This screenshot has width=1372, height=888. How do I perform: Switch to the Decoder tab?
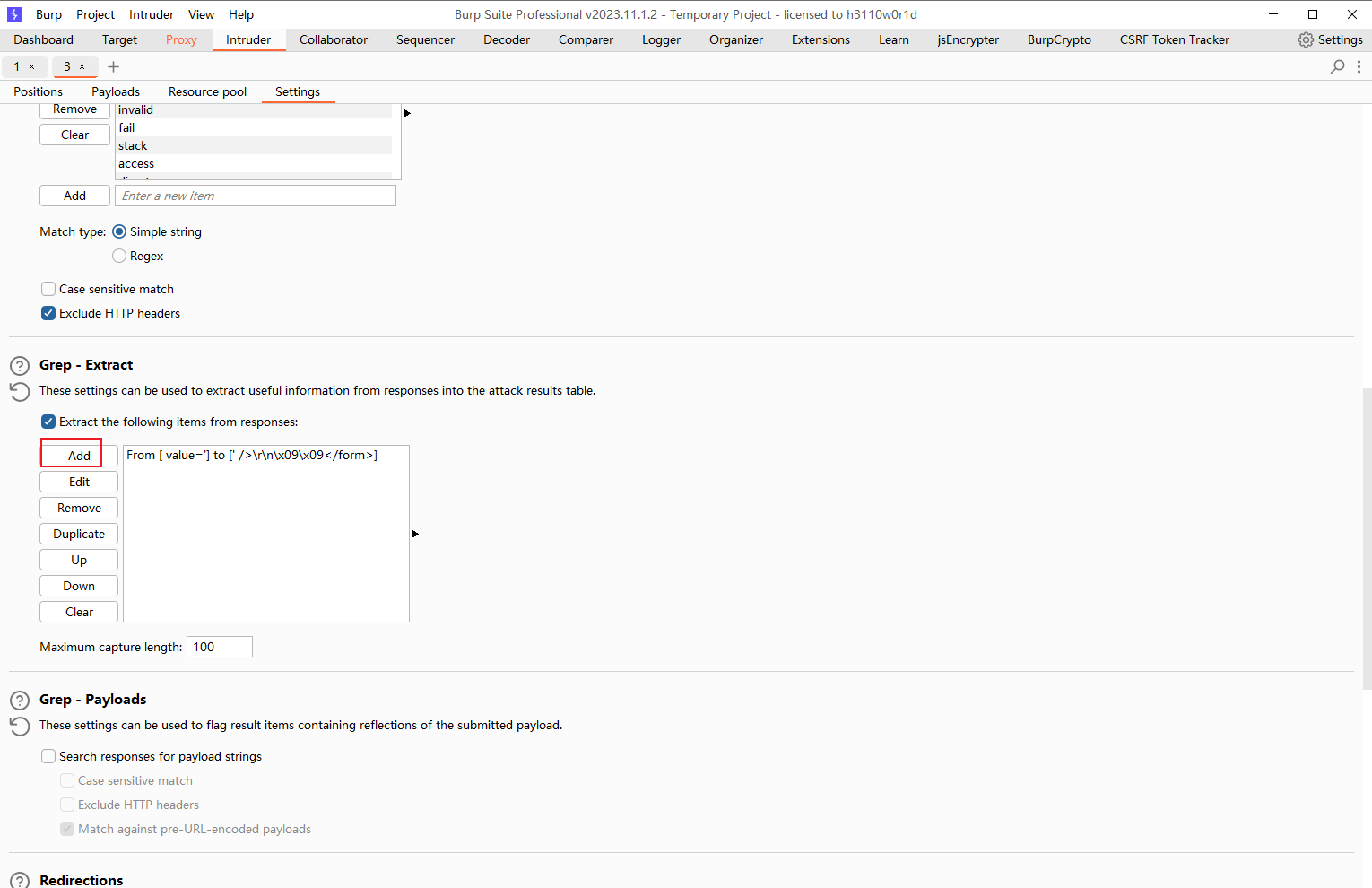pyautogui.click(x=507, y=39)
